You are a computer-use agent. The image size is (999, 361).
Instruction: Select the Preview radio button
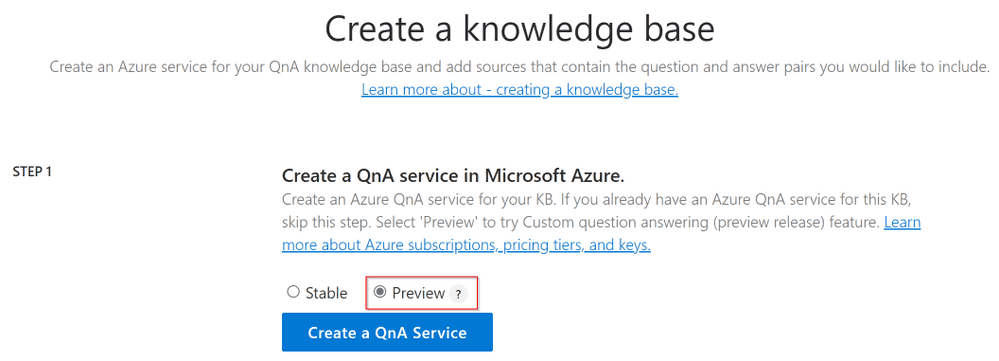coord(380,292)
